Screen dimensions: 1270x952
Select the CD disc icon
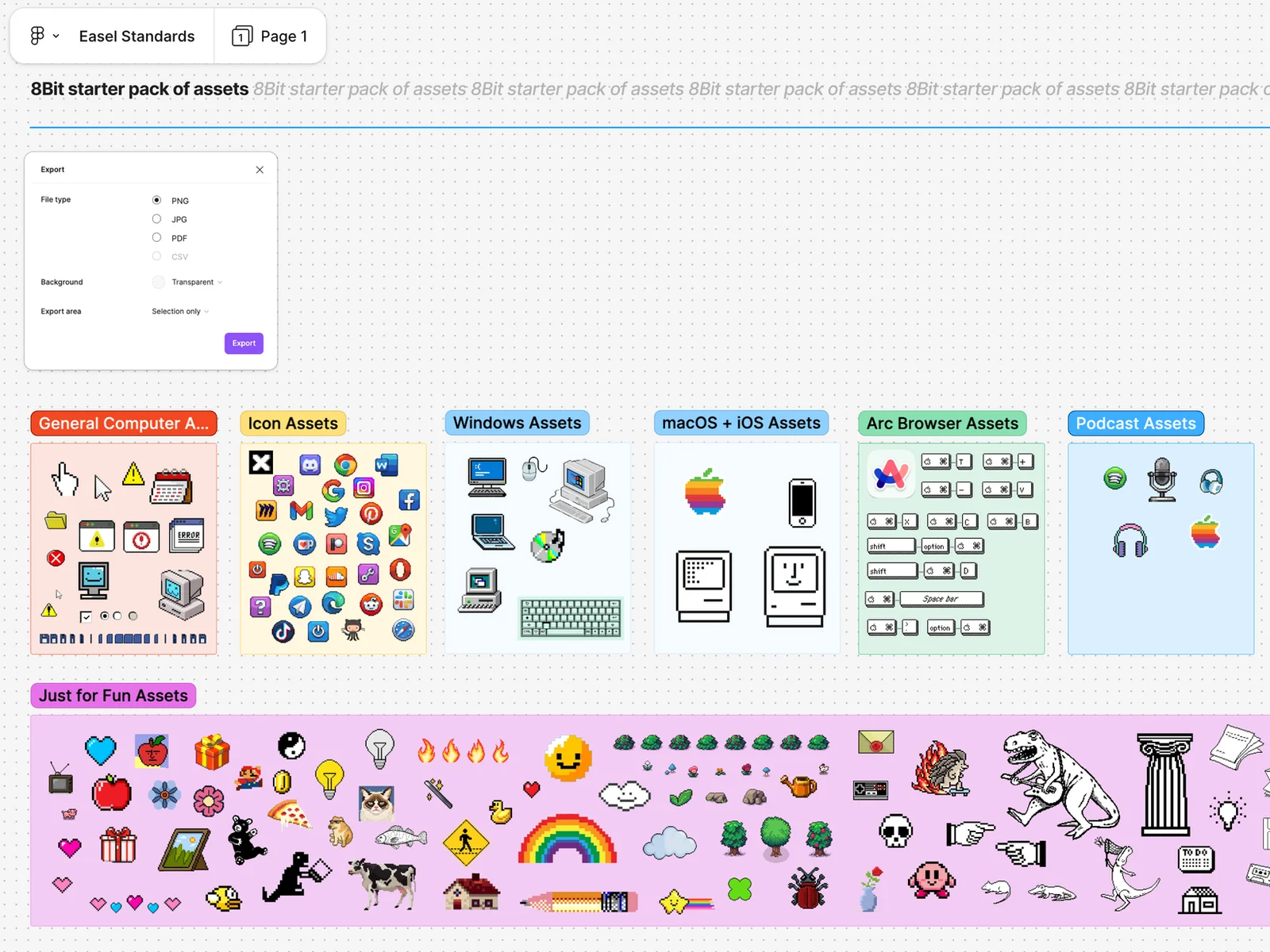coord(547,546)
